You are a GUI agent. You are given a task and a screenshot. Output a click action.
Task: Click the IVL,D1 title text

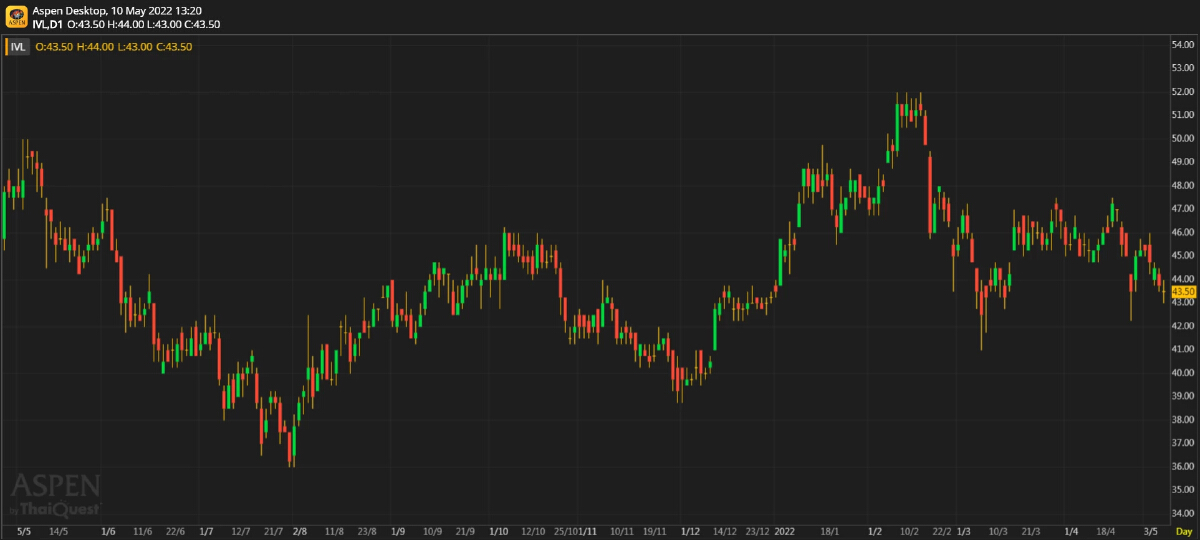[x=47, y=24]
